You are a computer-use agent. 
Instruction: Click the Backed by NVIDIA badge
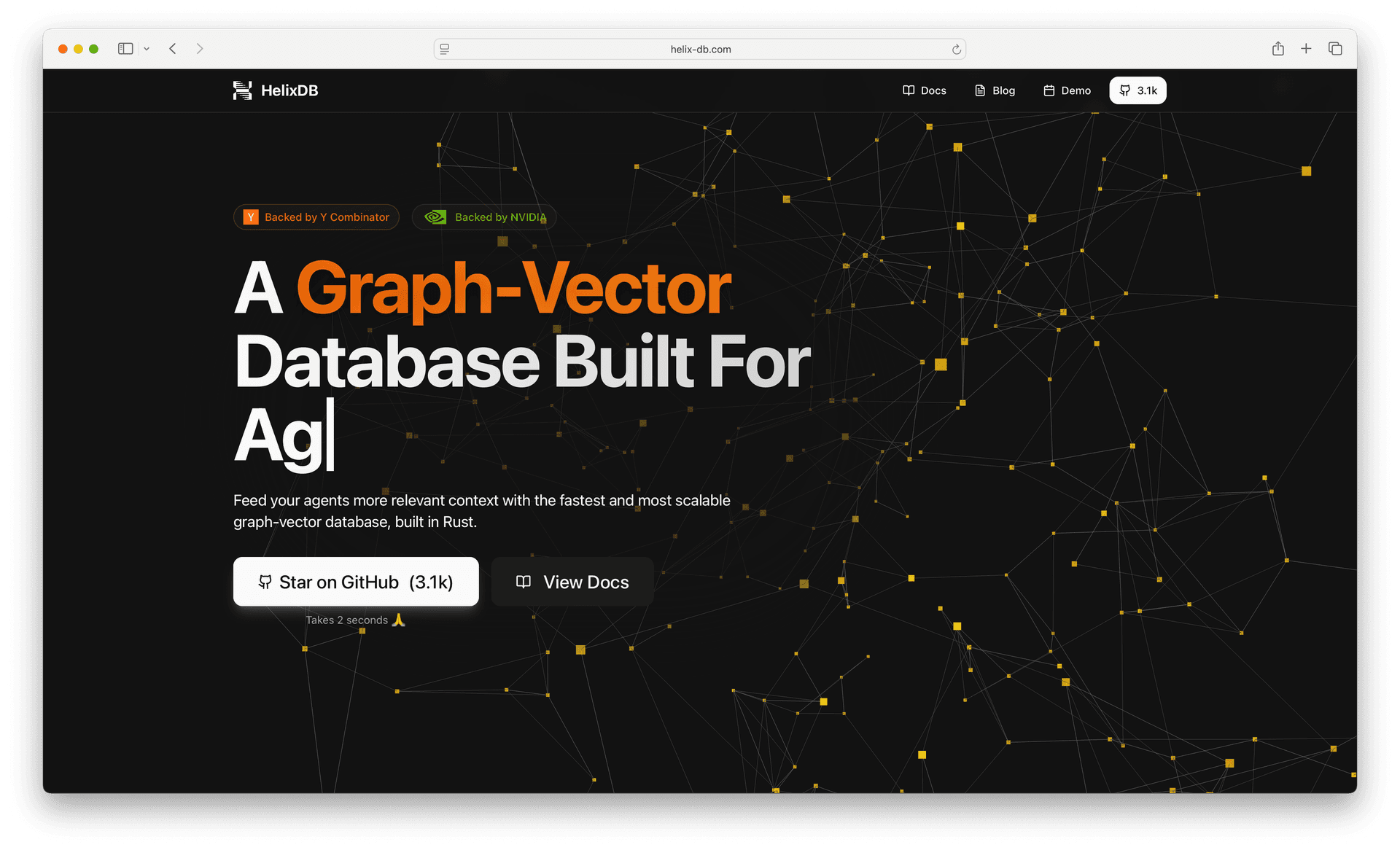484,217
